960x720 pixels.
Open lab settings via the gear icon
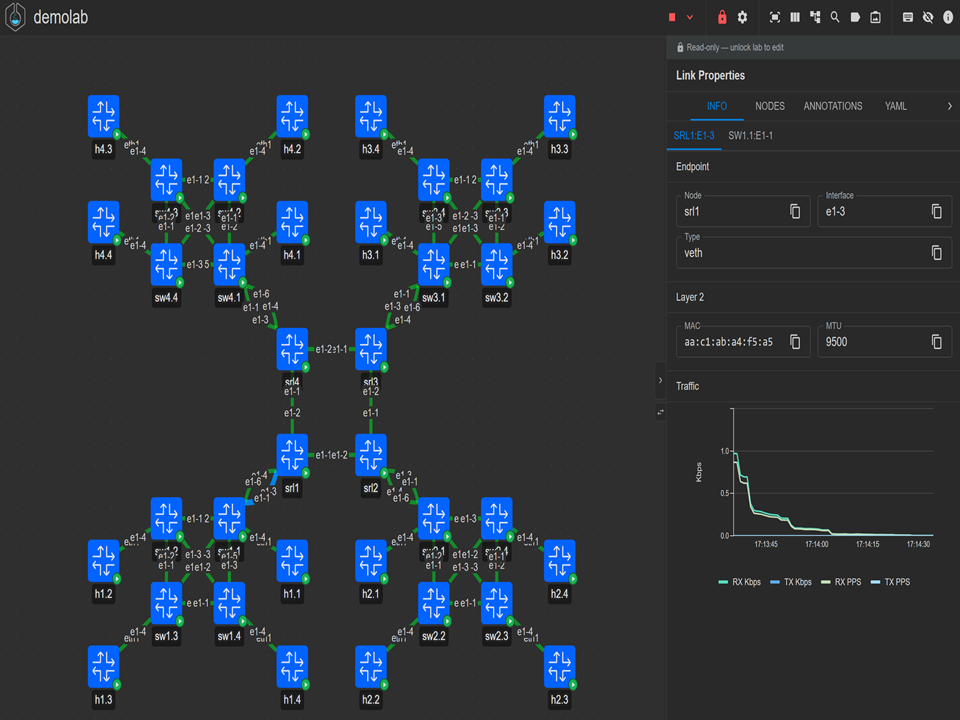[x=742, y=17]
